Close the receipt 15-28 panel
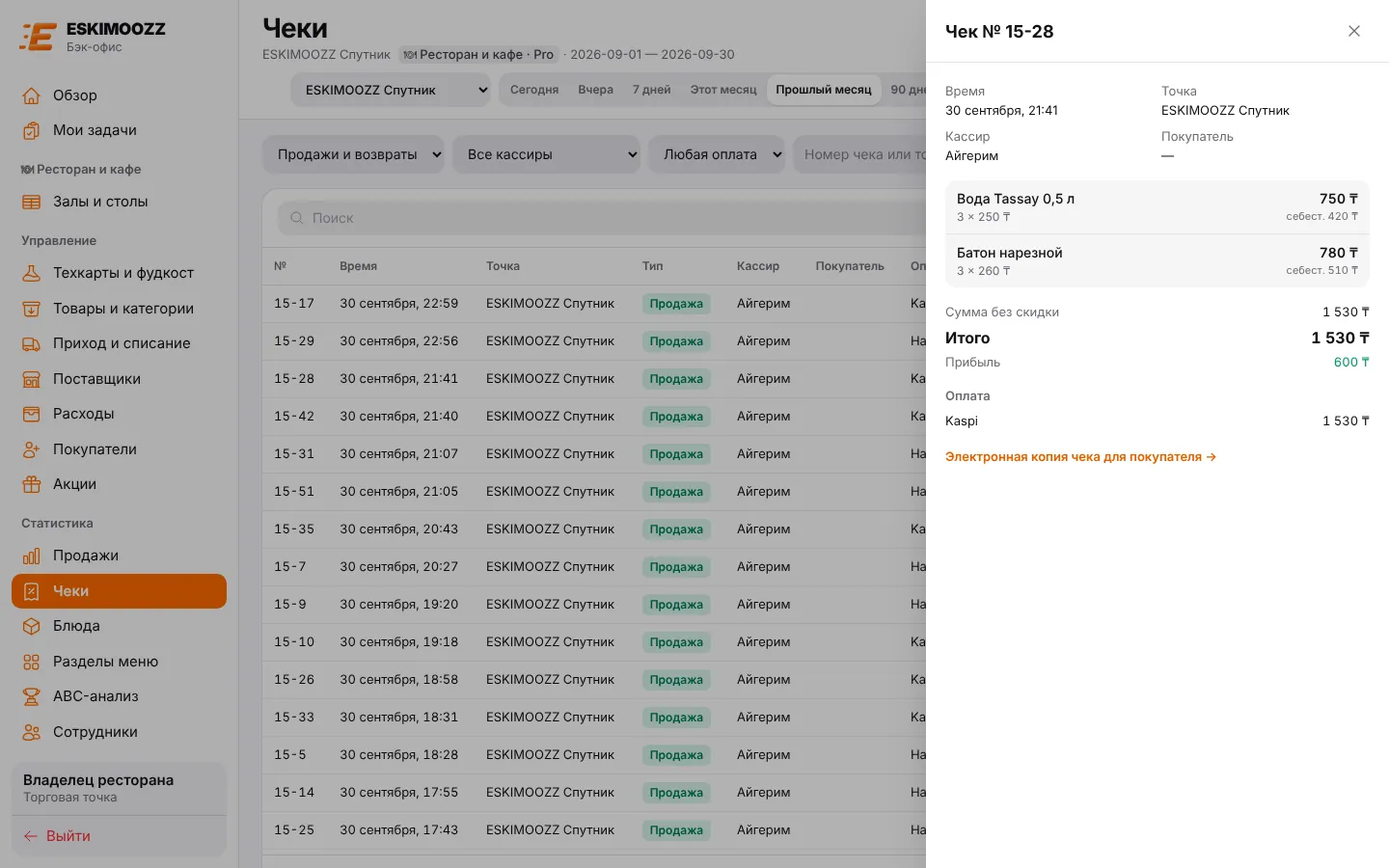 coord(1354,31)
